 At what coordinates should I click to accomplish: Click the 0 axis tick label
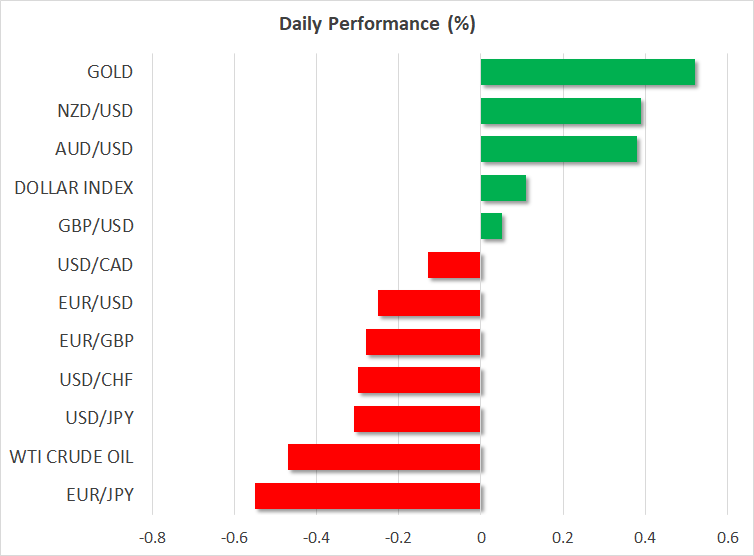click(481, 535)
